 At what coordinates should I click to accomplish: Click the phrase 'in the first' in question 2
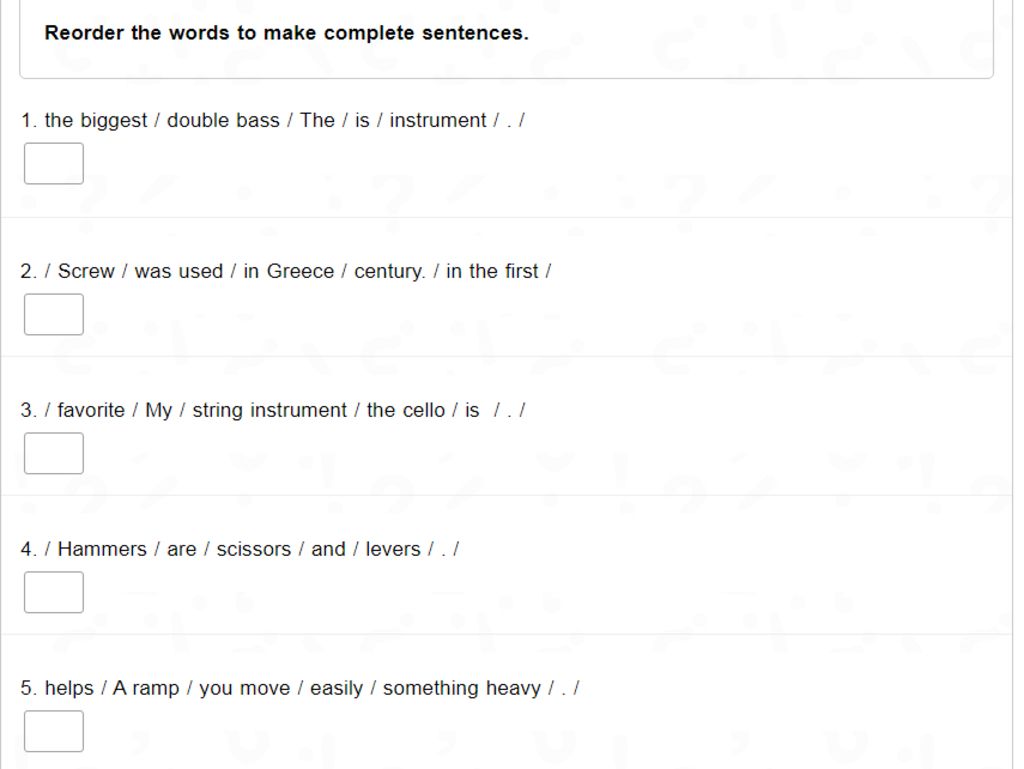click(492, 271)
